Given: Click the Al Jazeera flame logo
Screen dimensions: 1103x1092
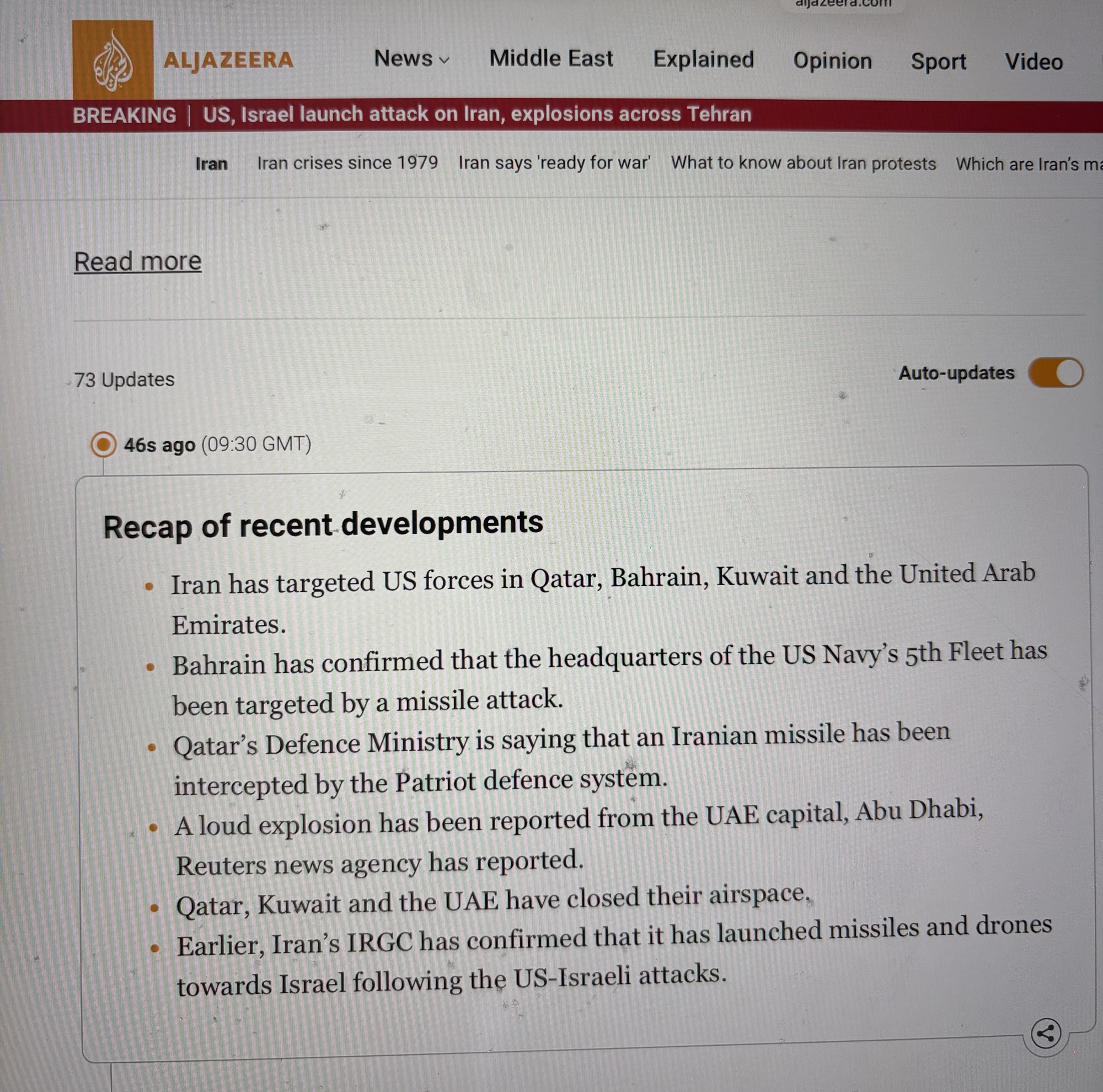Looking at the screenshot, I should (113, 61).
